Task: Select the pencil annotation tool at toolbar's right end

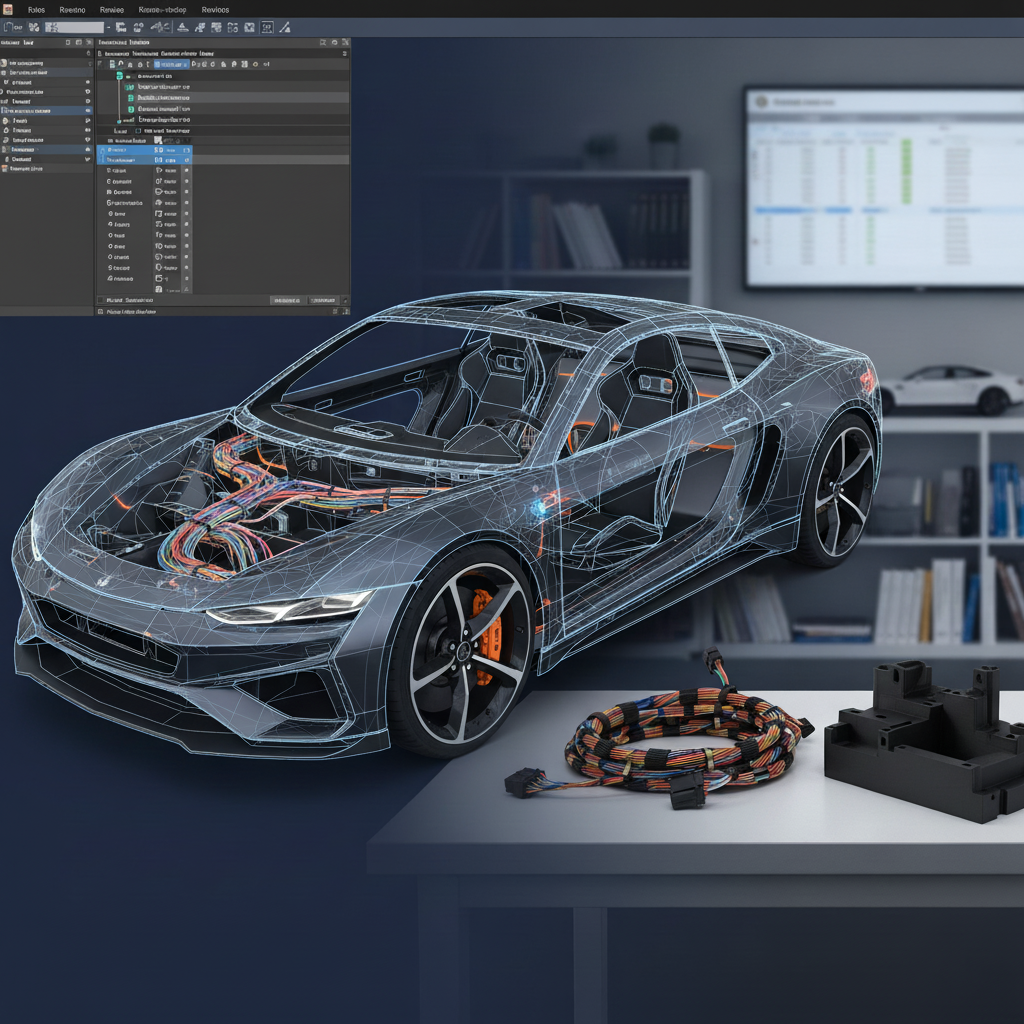Action: pos(283,27)
